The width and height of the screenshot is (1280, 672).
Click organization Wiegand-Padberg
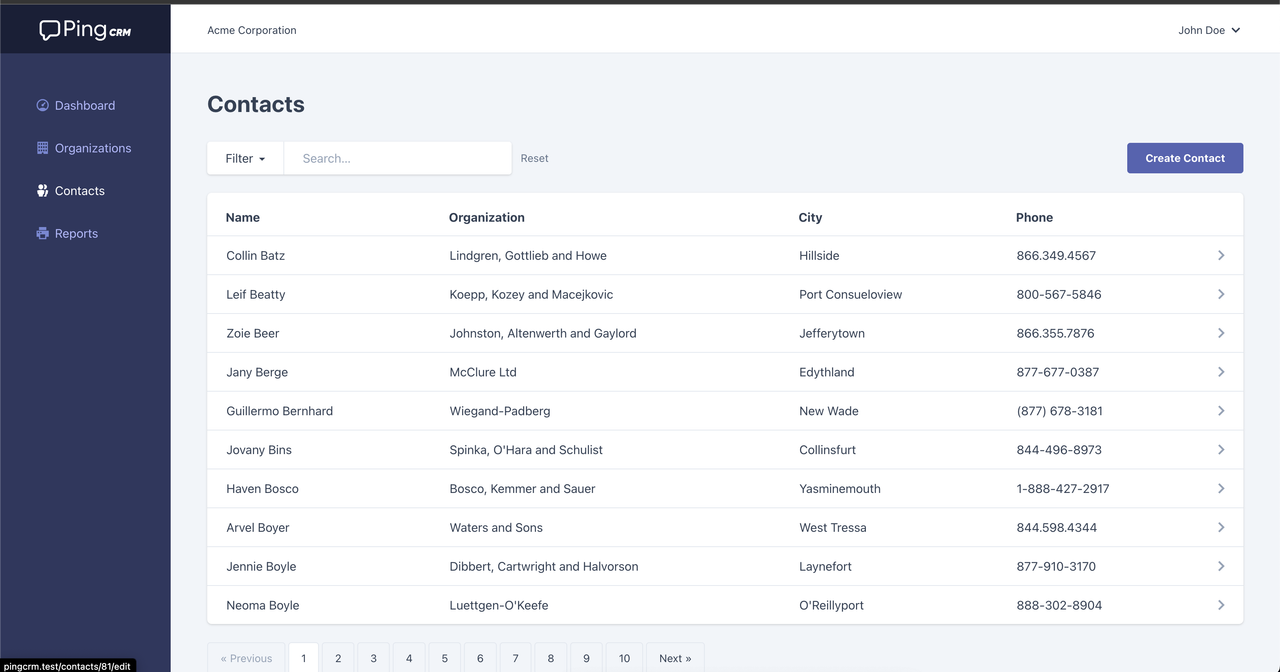coord(500,411)
